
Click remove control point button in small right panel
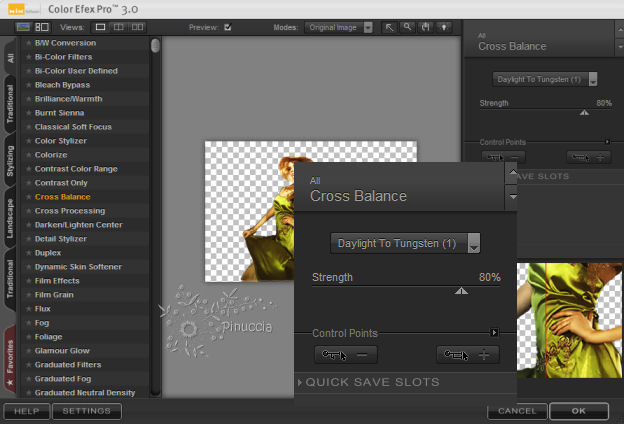tap(503, 157)
